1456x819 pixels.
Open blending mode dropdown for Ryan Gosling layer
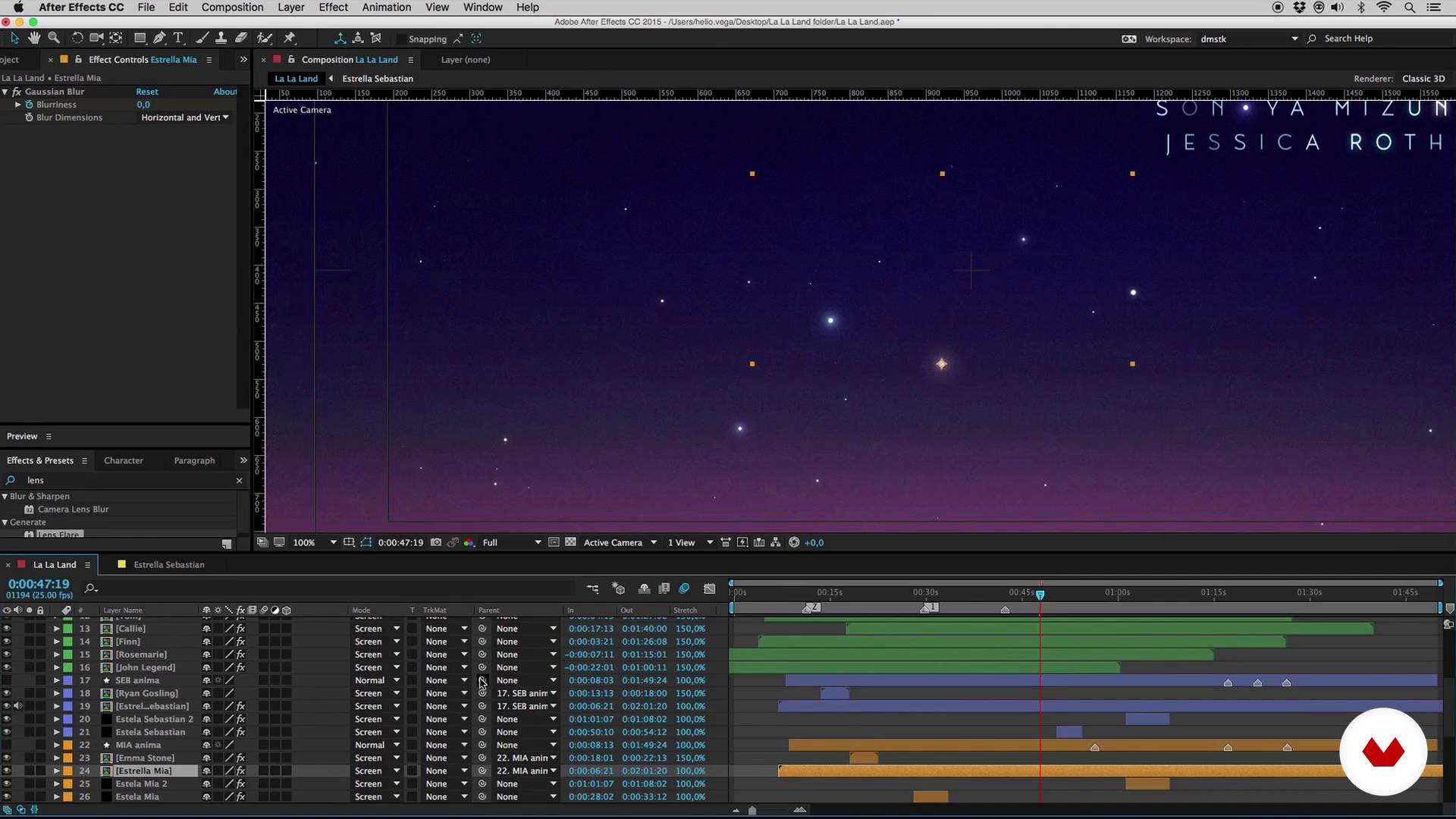click(x=377, y=693)
